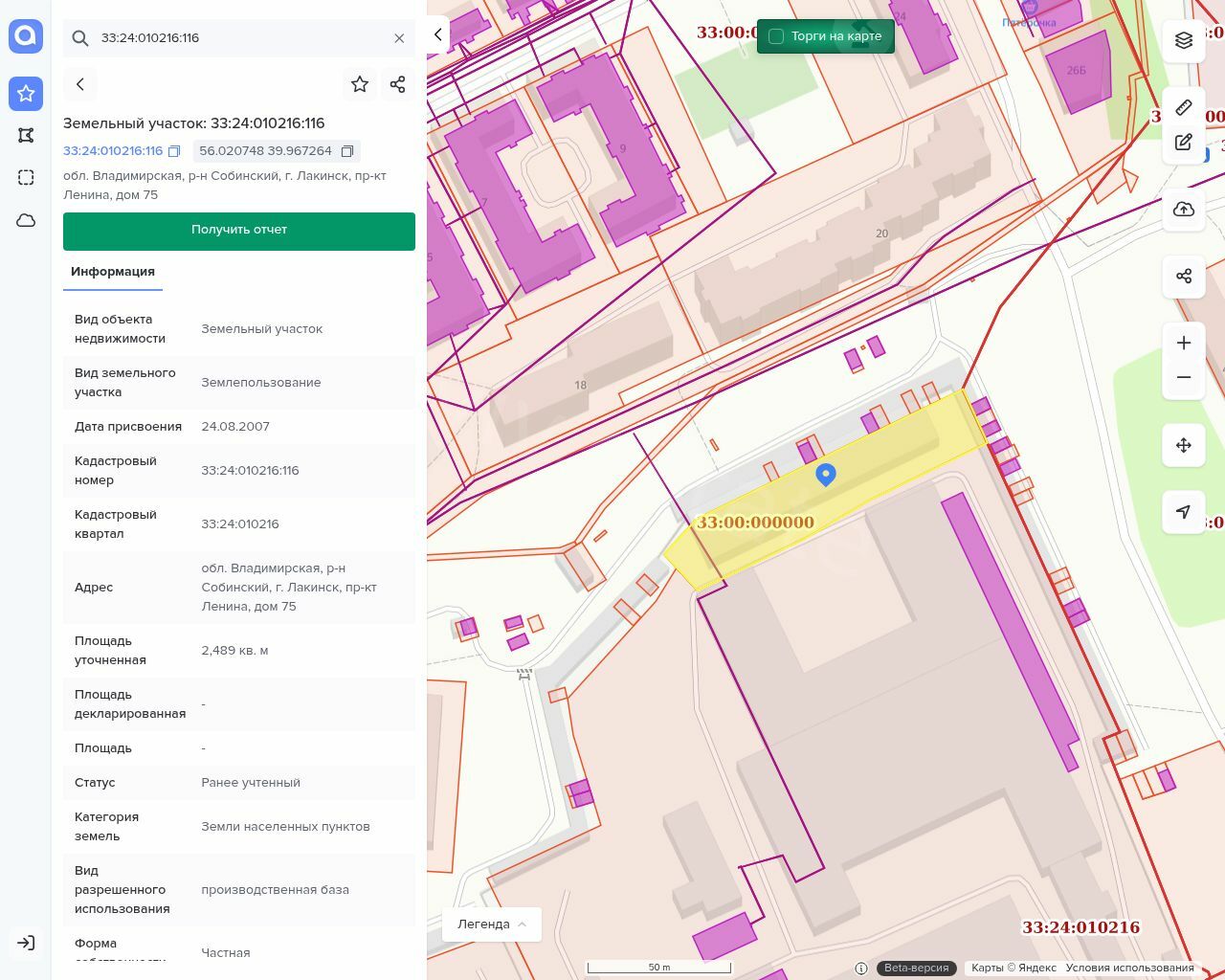Open the cloud icon in left sidebar
The image size is (1225, 980).
(26, 220)
